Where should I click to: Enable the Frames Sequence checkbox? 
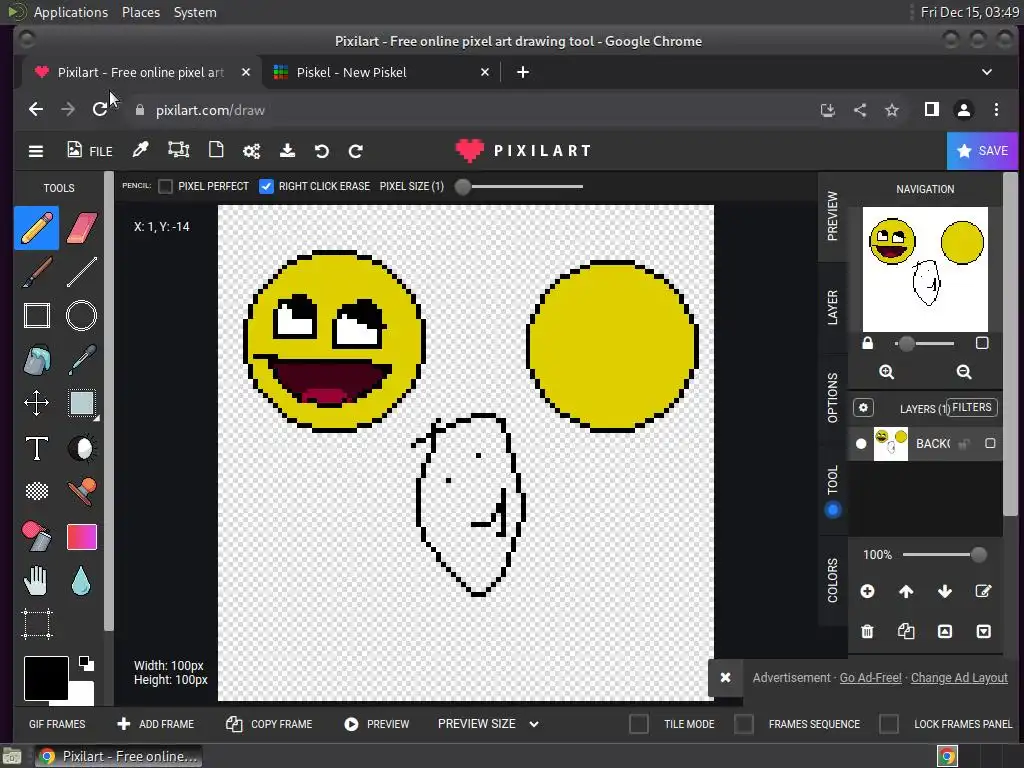click(x=744, y=724)
